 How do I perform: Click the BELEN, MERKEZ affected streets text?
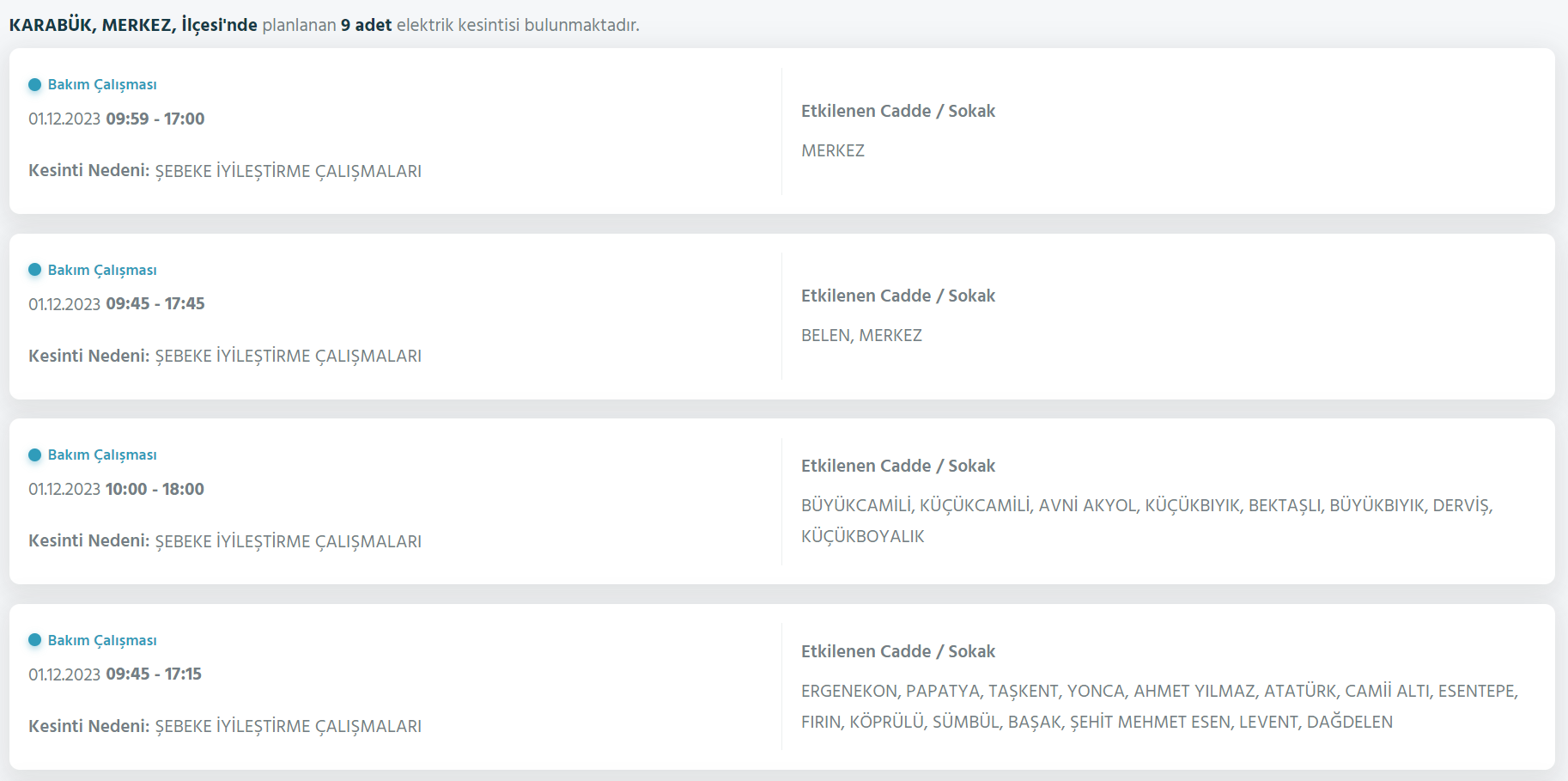[861, 335]
